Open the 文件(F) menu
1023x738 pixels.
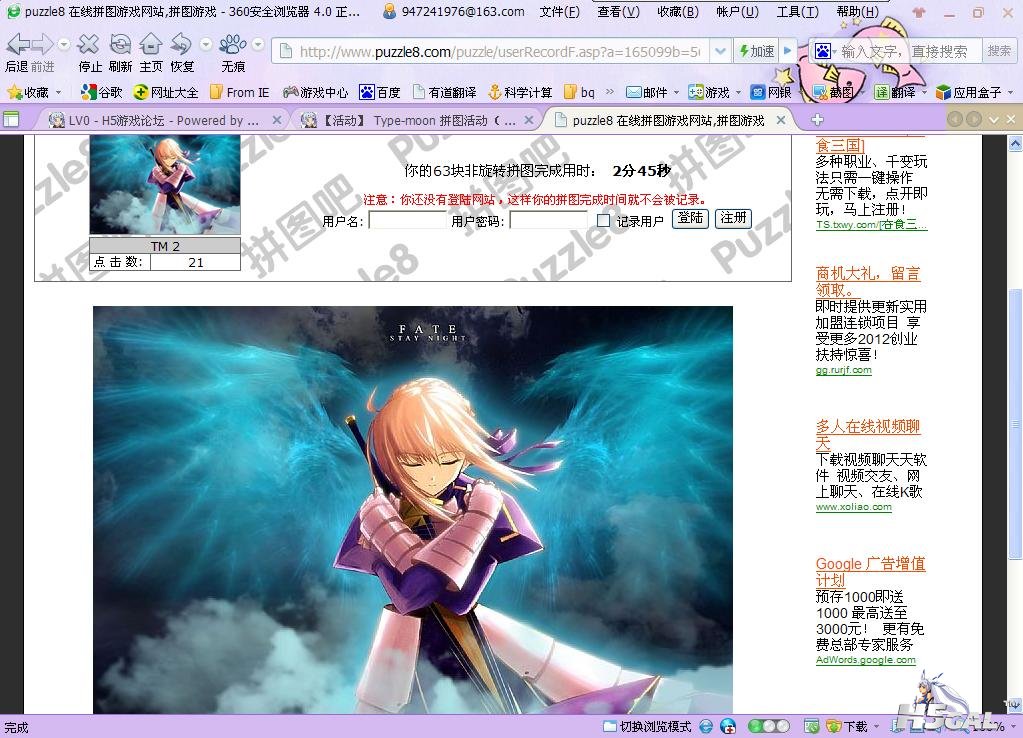coord(560,12)
